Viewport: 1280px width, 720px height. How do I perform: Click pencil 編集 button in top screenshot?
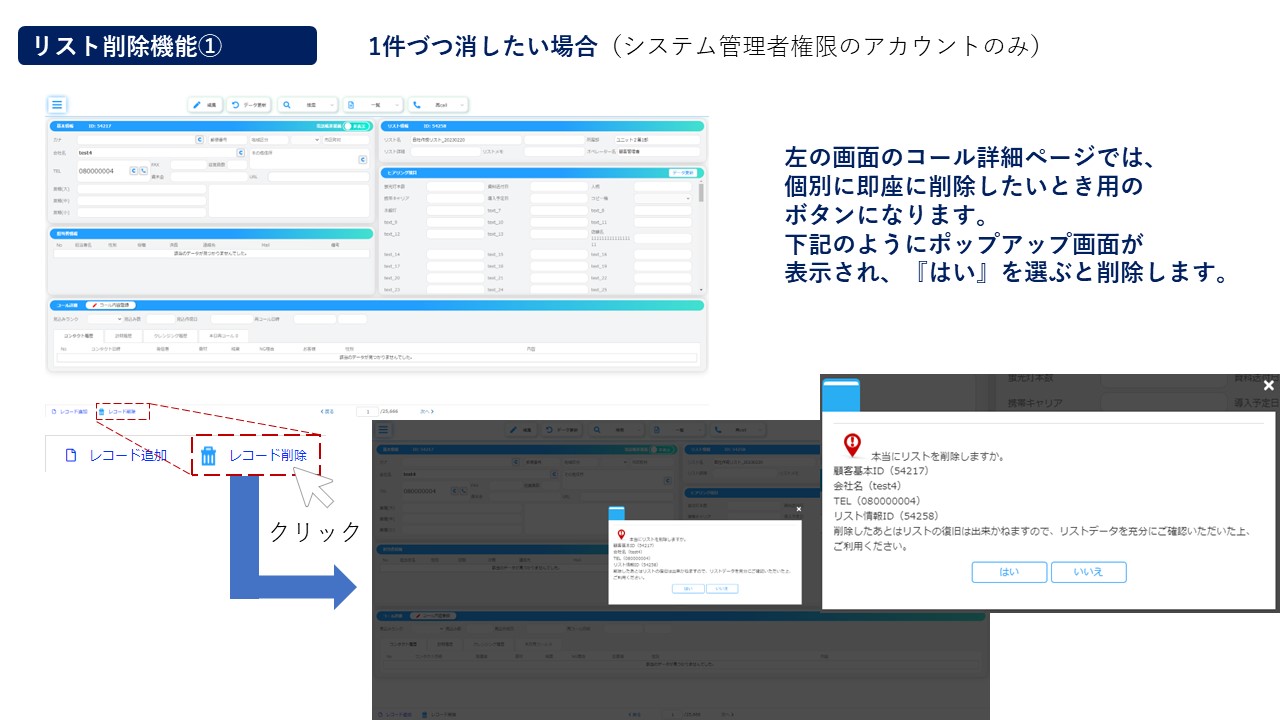[x=205, y=105]
